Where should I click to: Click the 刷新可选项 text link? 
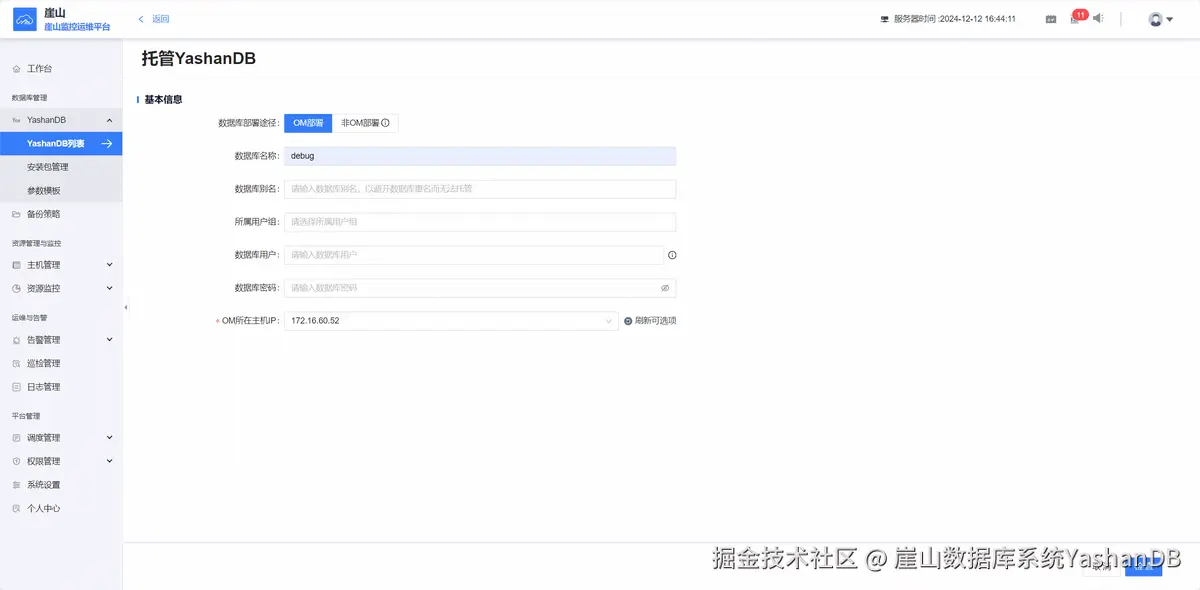pos(656,321)
